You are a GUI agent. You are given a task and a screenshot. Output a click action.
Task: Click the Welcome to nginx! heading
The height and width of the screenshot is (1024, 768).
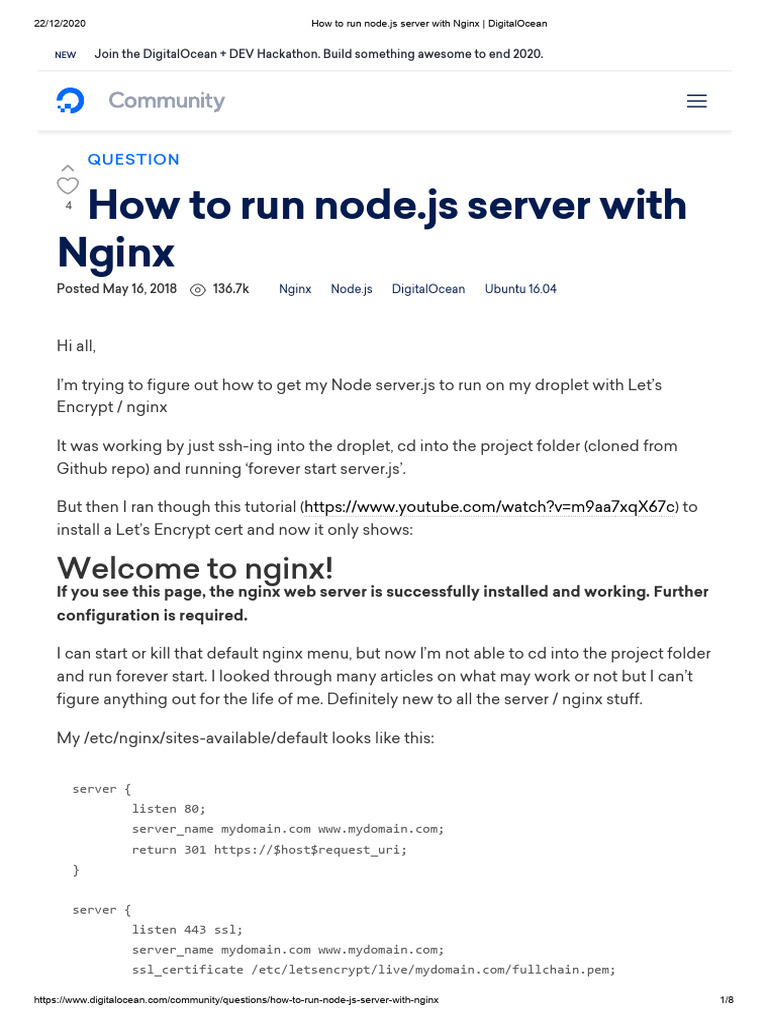pyautogui.click(x=195, y=568)
